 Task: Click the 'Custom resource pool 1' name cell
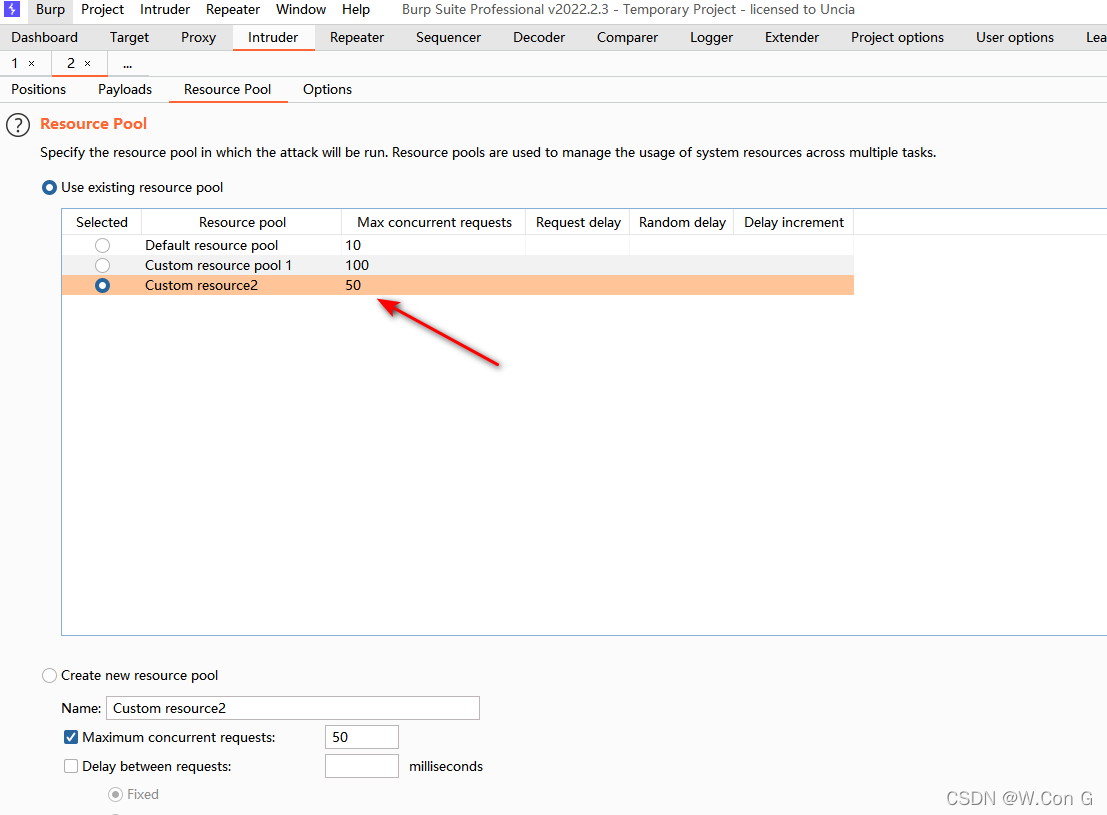(x=241, y=266)
